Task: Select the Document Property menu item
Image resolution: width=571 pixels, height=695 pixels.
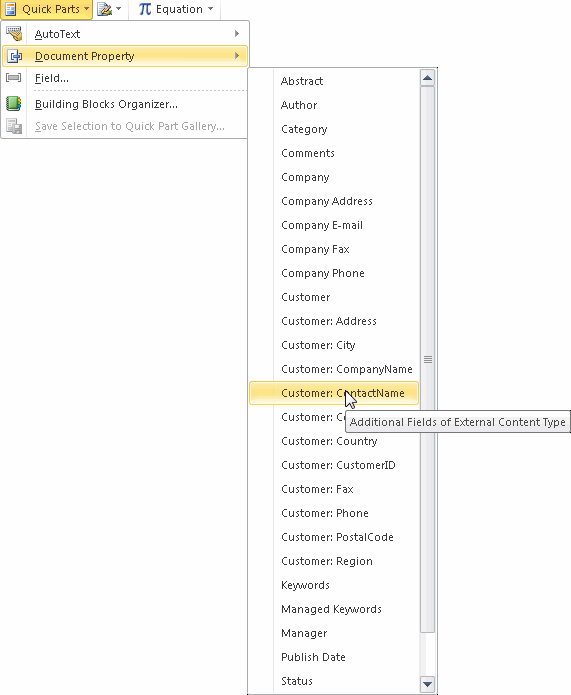Action: (125, 56)
